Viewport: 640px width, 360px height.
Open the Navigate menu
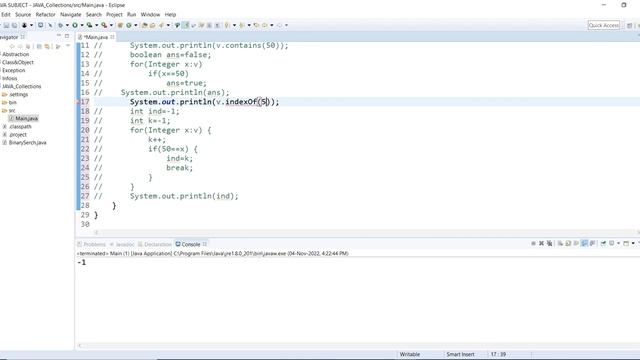coord(71,14)
